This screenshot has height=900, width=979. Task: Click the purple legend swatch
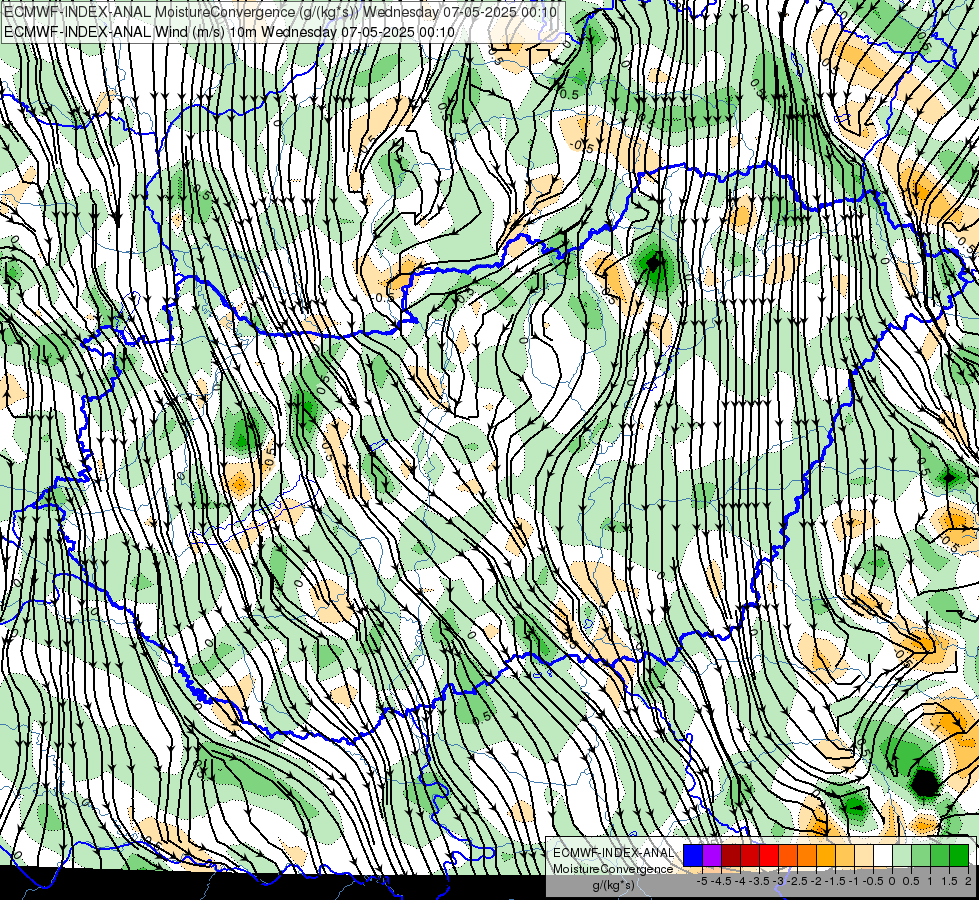point(712,855)
